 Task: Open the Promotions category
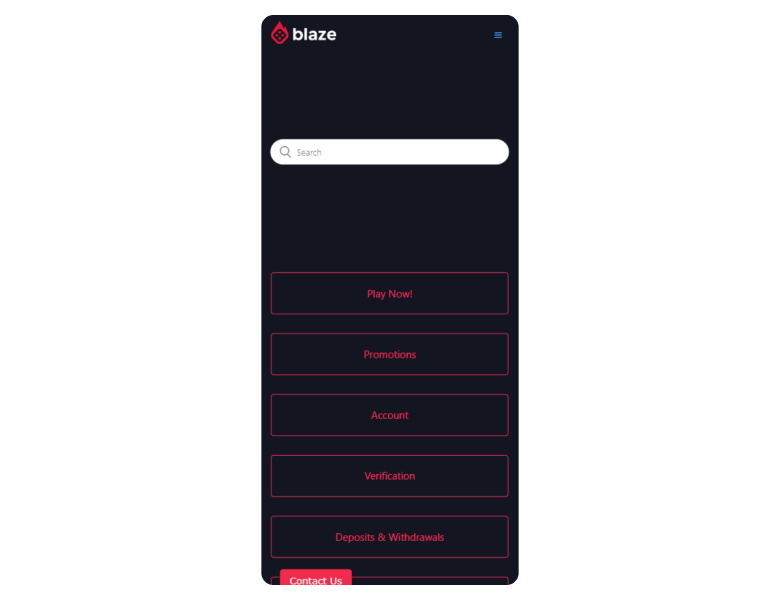(x=390, y=354)
